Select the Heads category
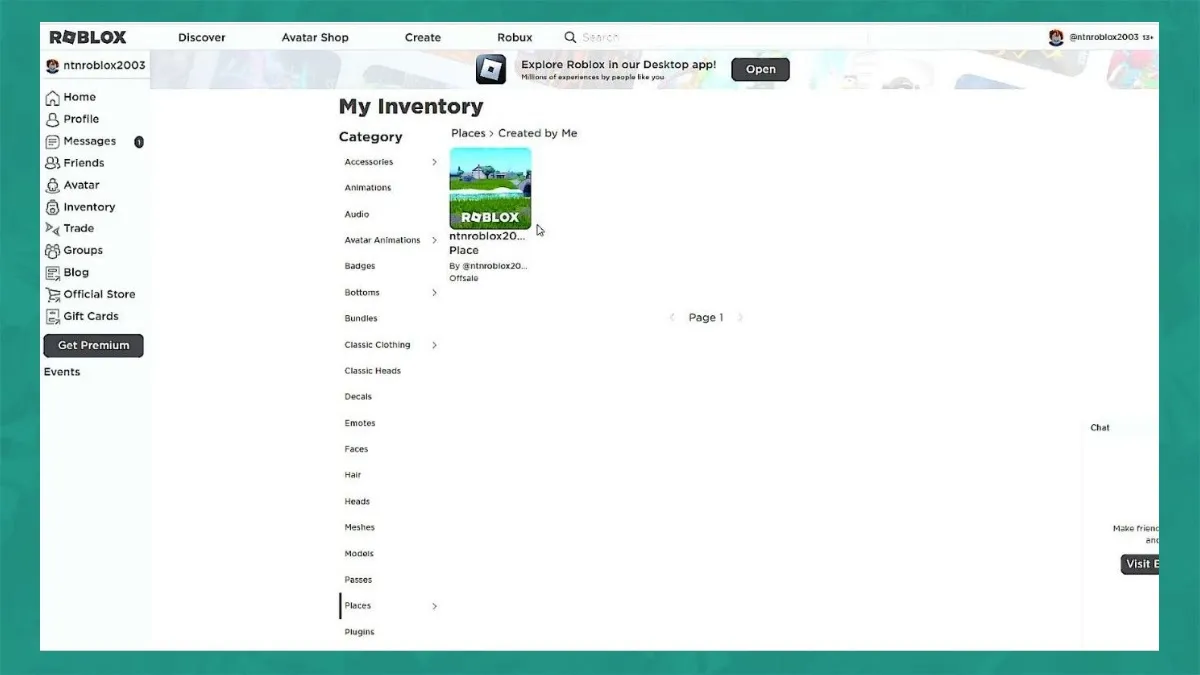1200x675 pixels. (357, 502)
